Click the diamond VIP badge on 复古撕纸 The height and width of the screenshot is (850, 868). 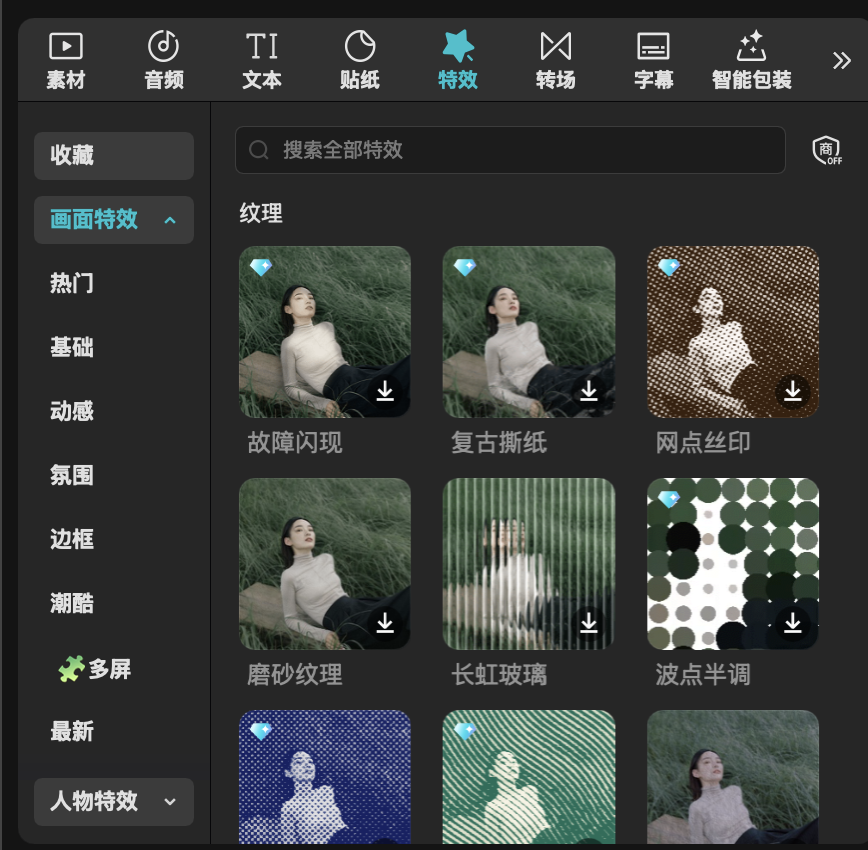click(465, 267)
